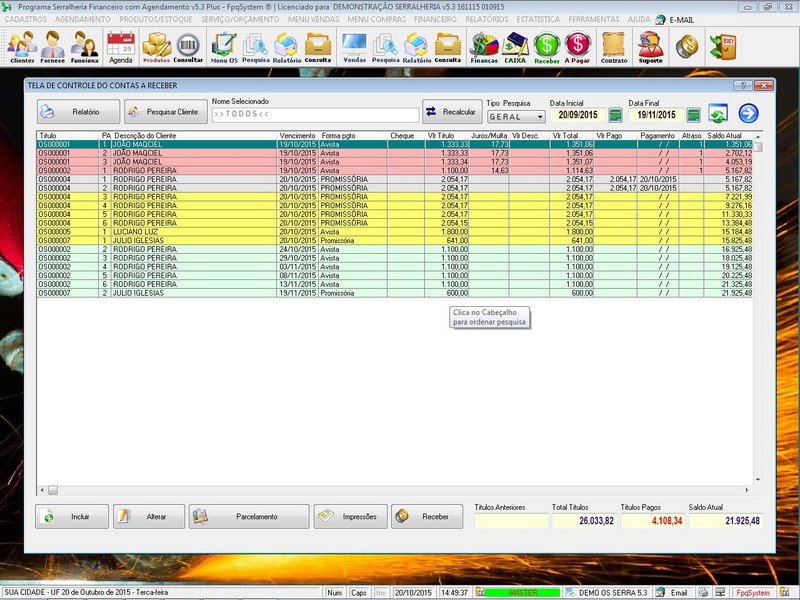Open the Menu OS icon
This screenshot has width=800, height=600.
pyautogui.click(x=224, y=47)
